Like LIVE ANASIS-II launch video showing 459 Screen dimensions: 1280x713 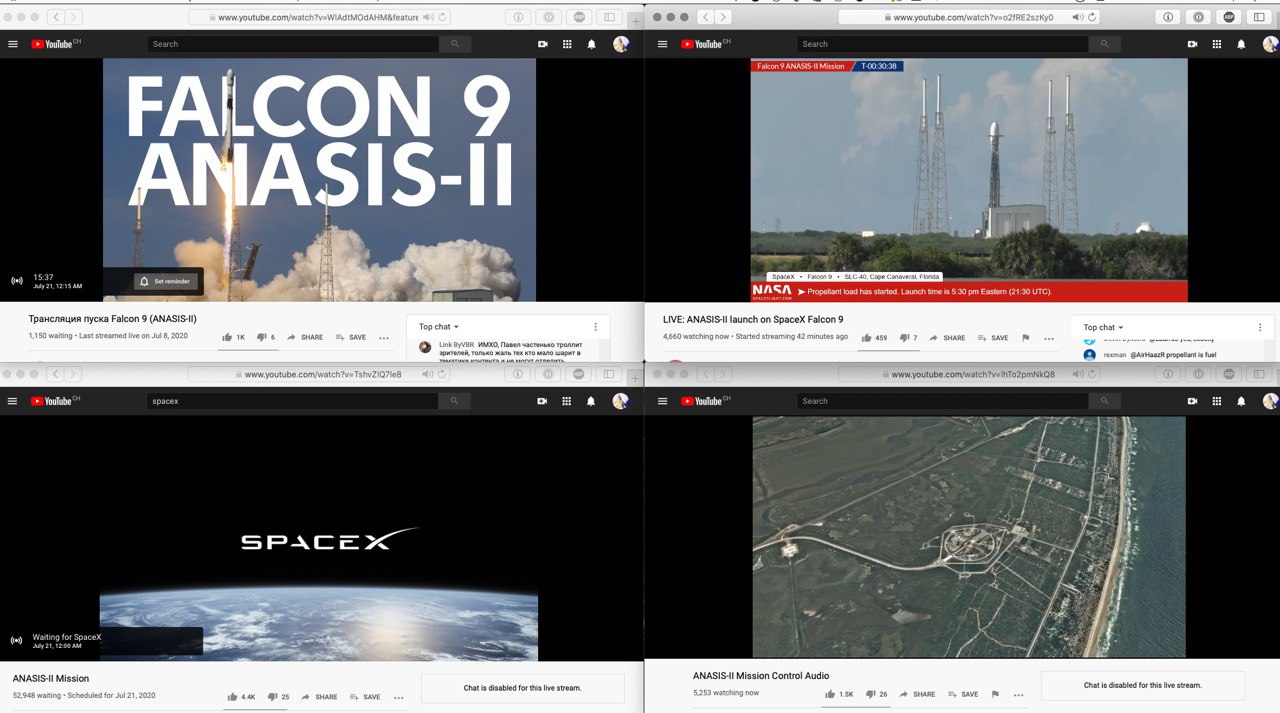coord(874,338)
